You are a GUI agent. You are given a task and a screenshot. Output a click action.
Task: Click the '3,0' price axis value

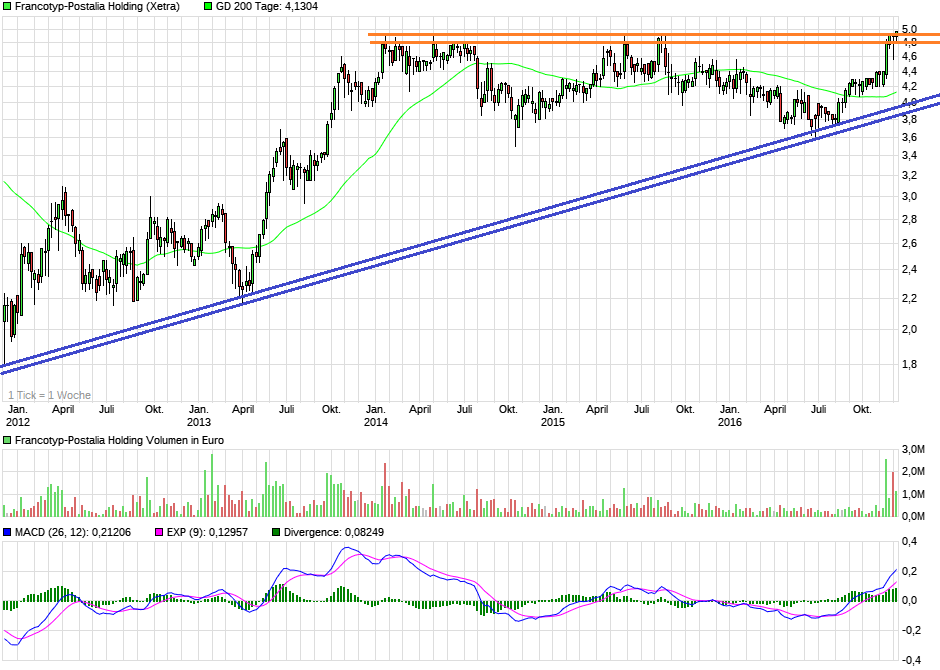[909, 197]
